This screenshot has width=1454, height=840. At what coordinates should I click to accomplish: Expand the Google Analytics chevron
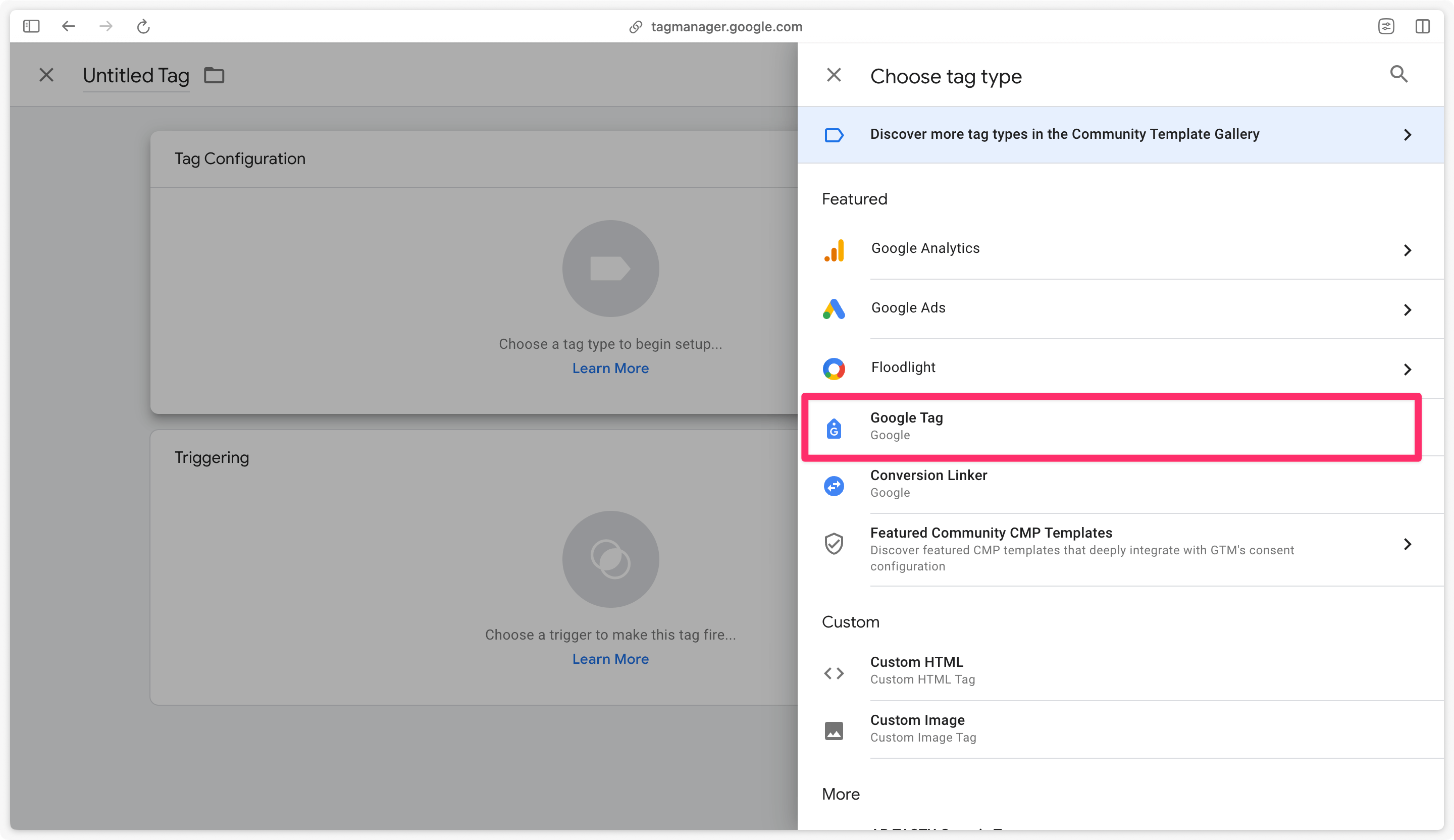pyautogui.click(x=1407, y=250)
